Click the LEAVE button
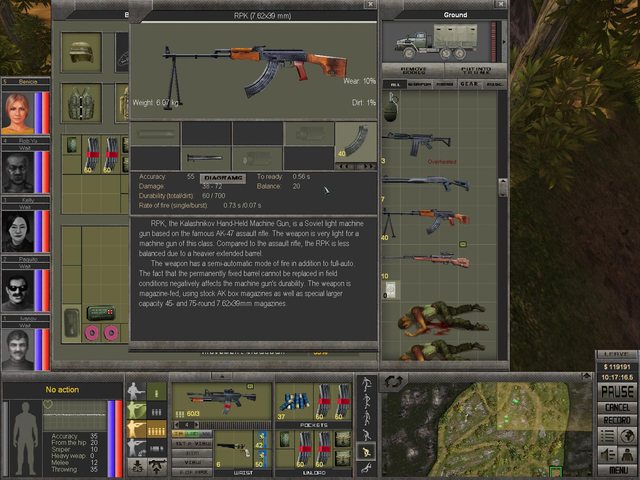 (x=616, y=354)
